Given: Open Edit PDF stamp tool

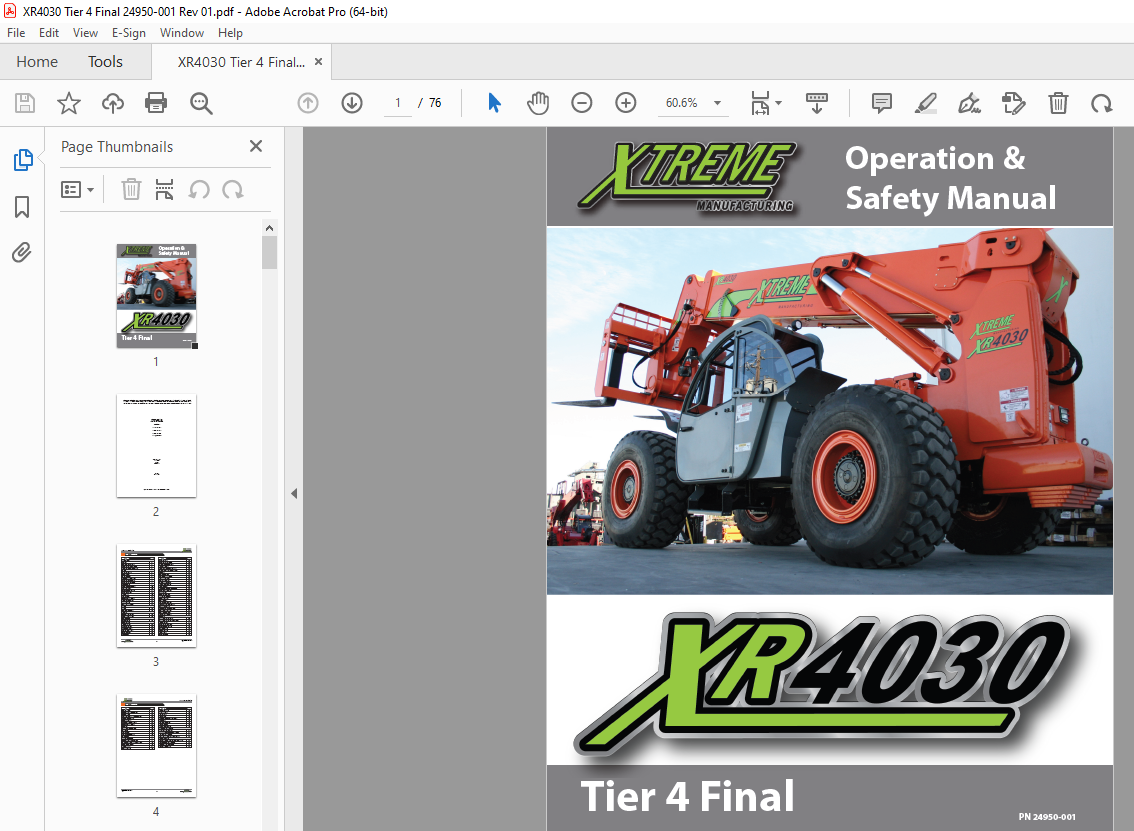Looking at the screenshot, I should pyautogui.click(x=1014, y=103).
